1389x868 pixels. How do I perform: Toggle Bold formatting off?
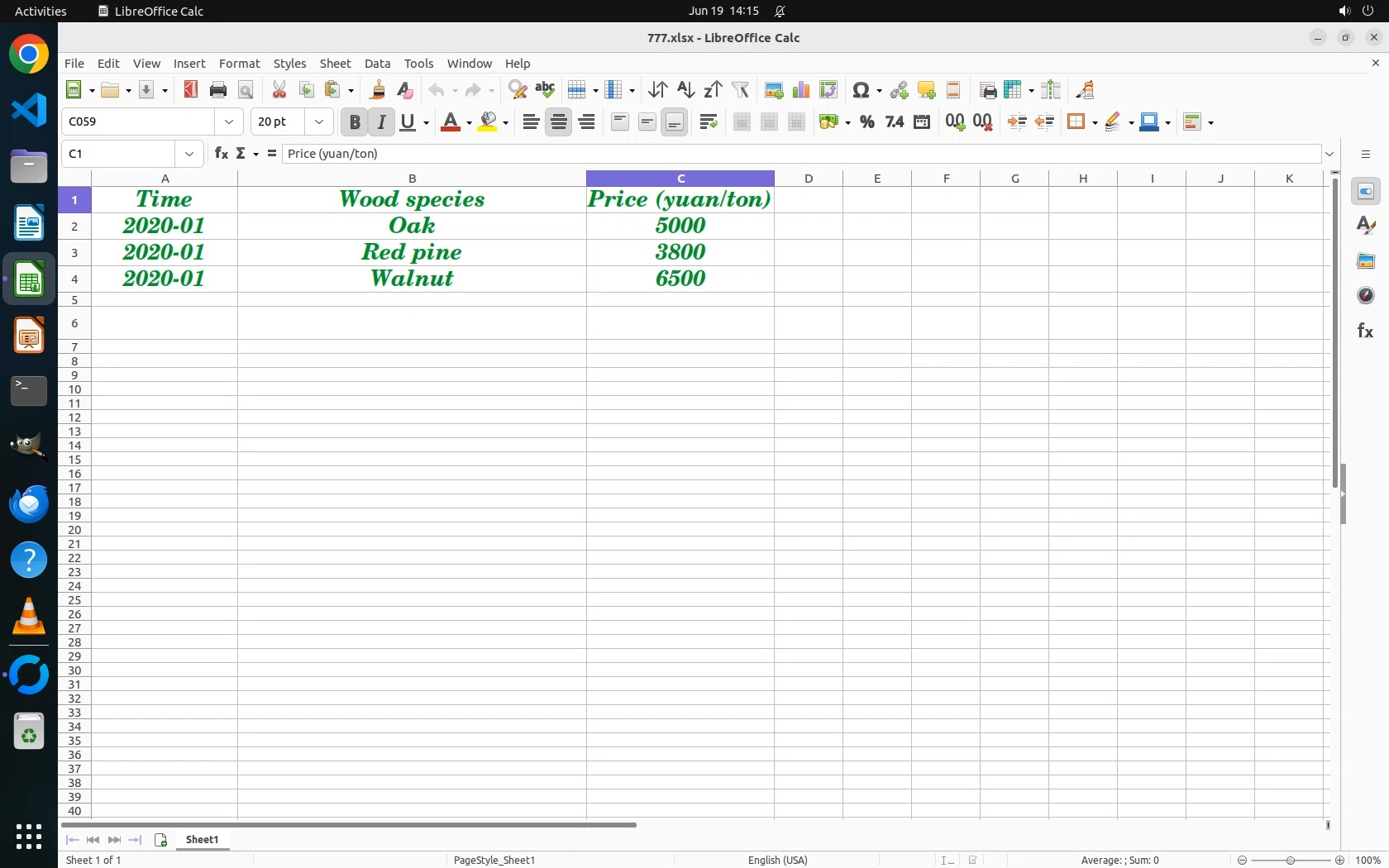pyautogui.click(x=355, y=122)
